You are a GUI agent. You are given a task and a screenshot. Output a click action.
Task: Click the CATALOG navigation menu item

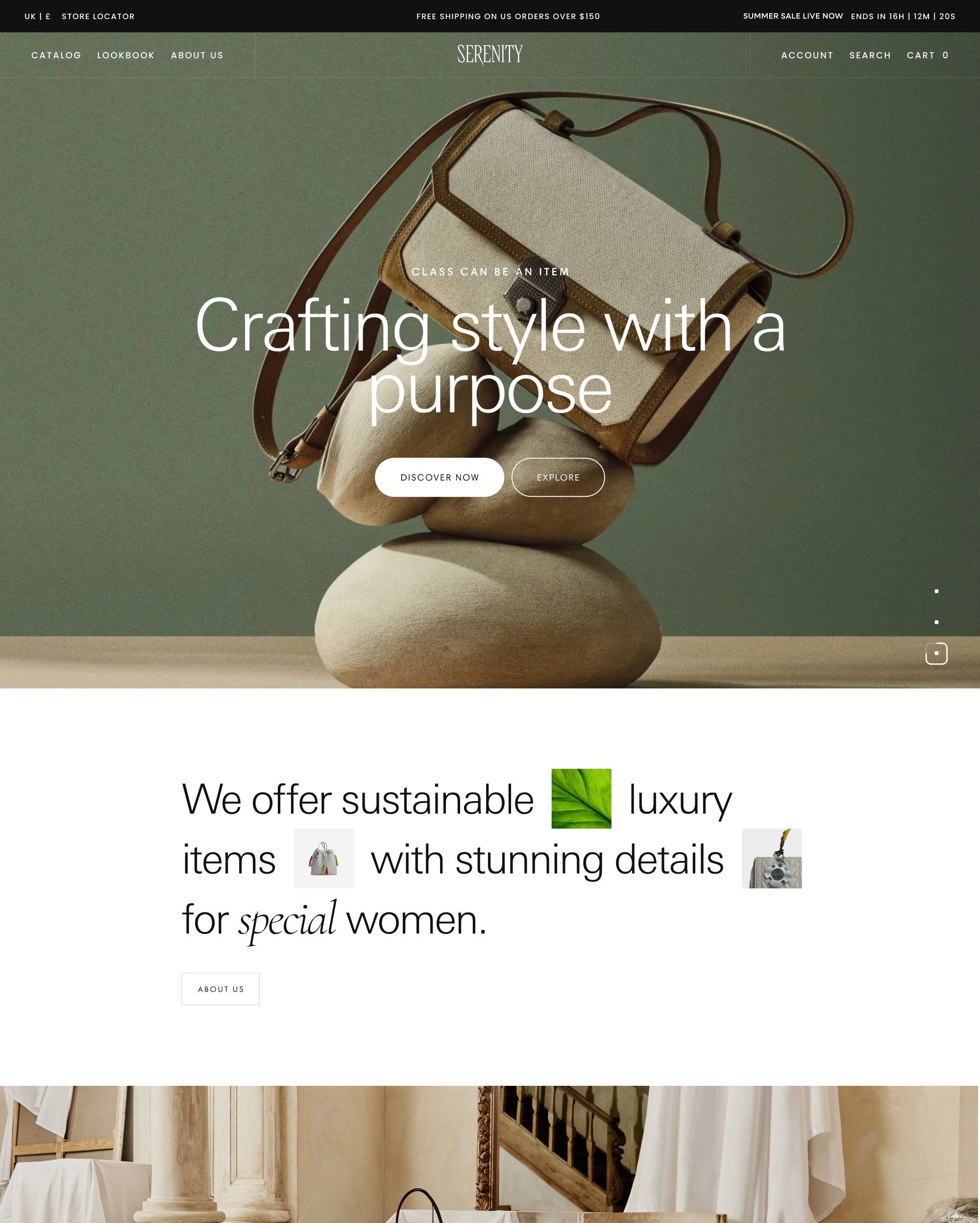[56, 55]
